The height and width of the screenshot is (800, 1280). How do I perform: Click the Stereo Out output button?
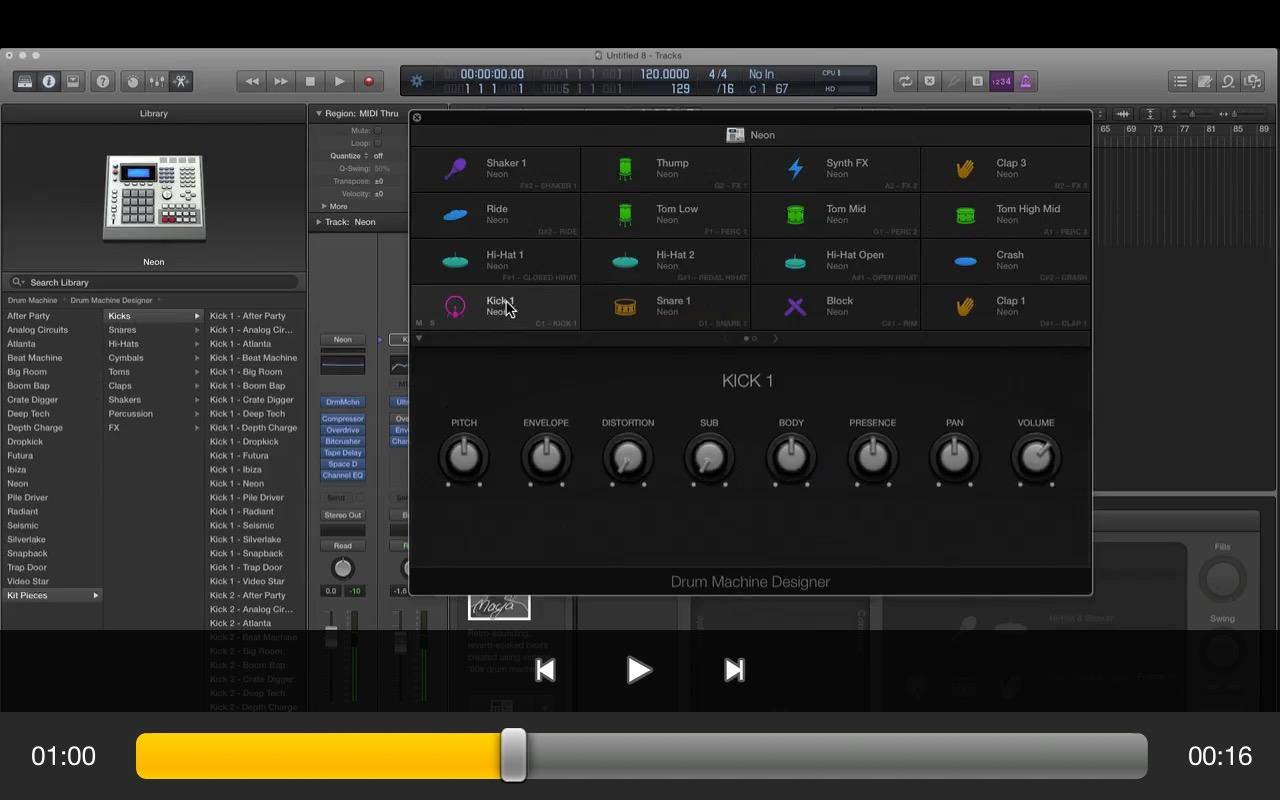(x=342, y=515)
